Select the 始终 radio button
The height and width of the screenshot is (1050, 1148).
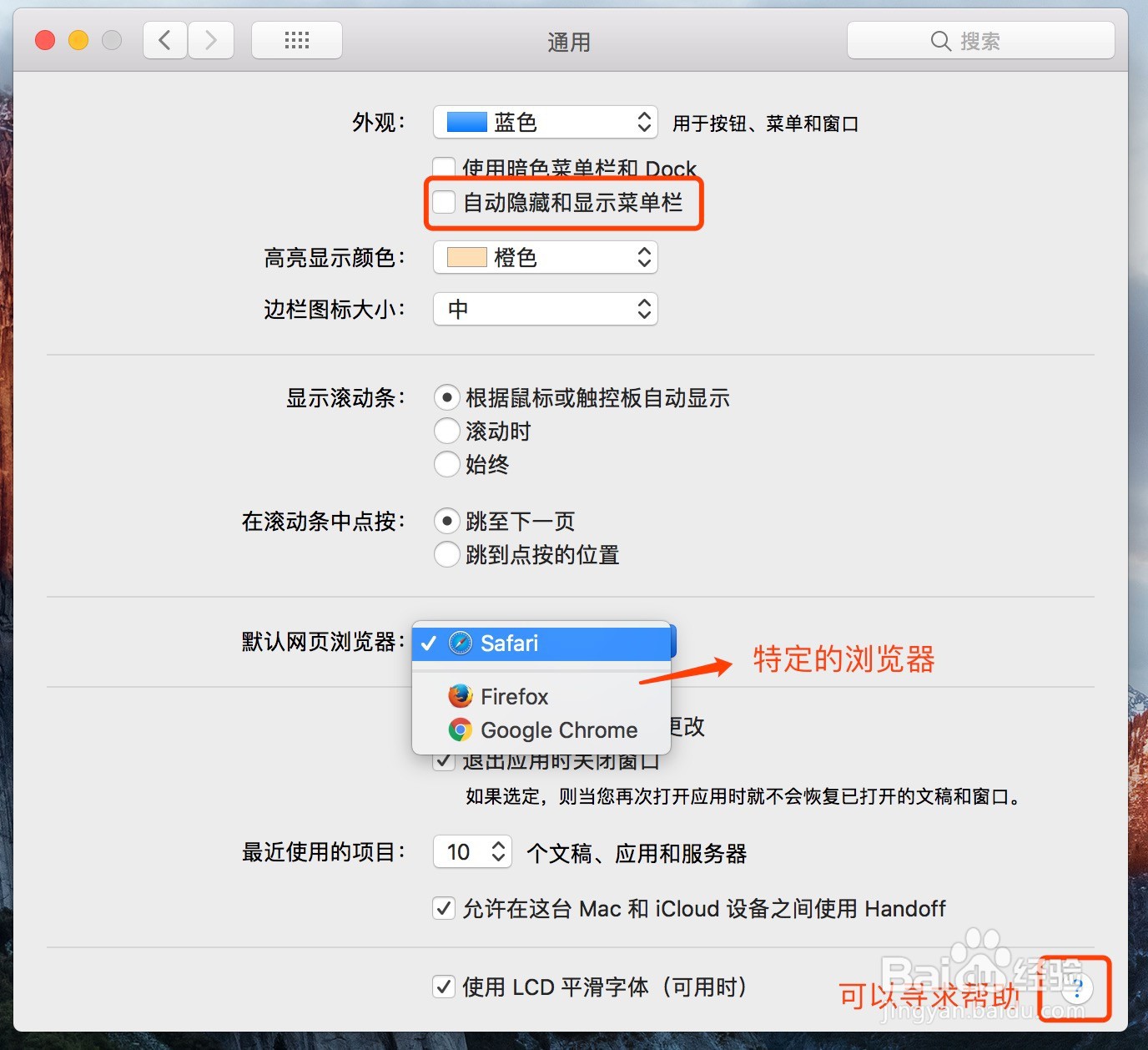tap(447, 464)
